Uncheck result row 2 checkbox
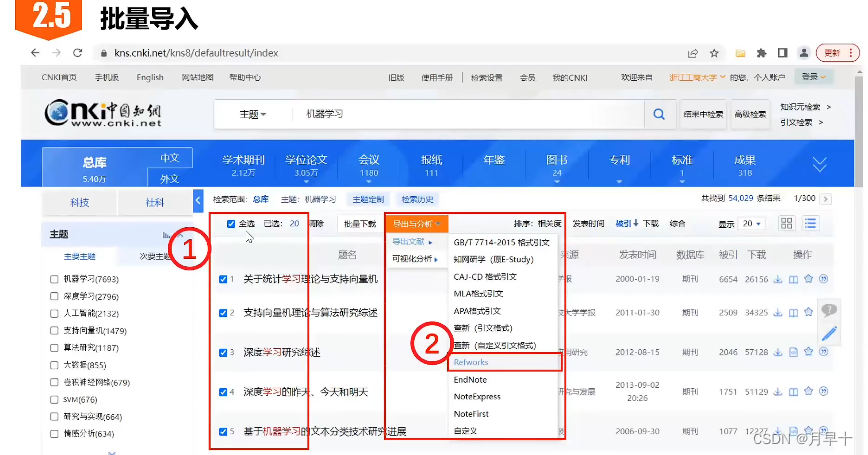The image size is (868, 455). click(223, 313)
